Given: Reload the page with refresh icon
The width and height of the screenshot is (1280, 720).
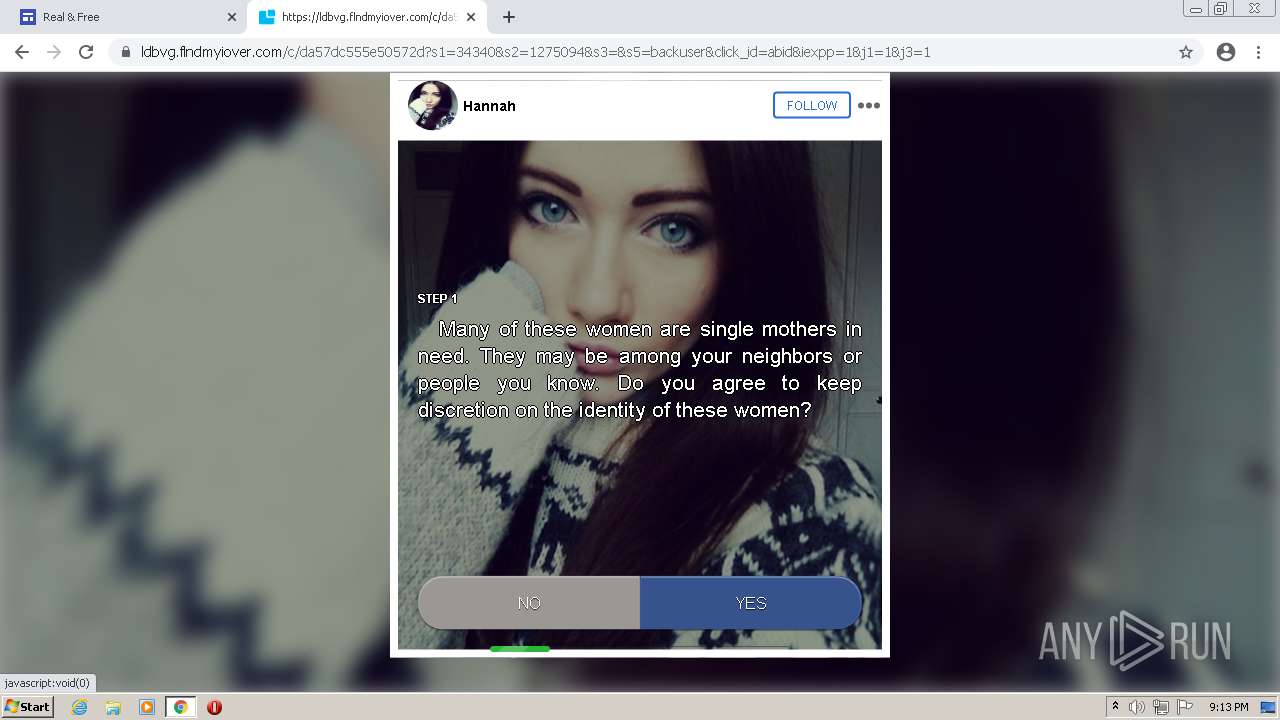Looking at the screenshot, I should (x=86, y=52).
